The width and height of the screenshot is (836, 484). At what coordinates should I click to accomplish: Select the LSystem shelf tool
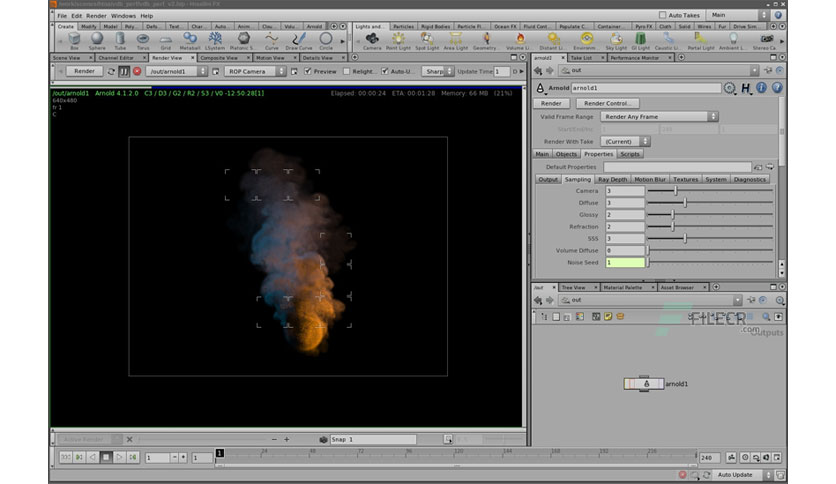pos(215,41)
